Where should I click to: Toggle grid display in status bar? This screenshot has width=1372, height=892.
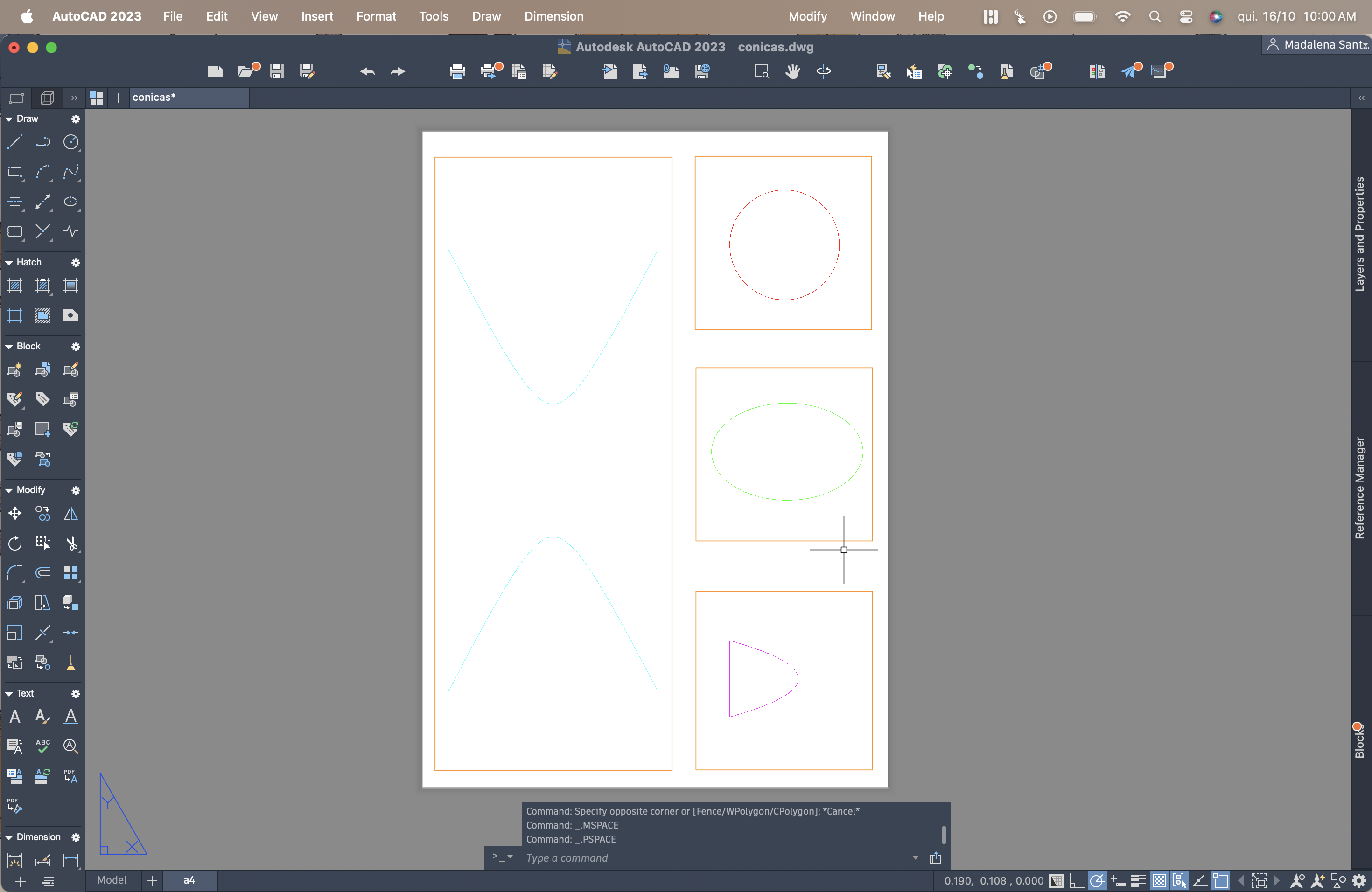(1056, 880)
